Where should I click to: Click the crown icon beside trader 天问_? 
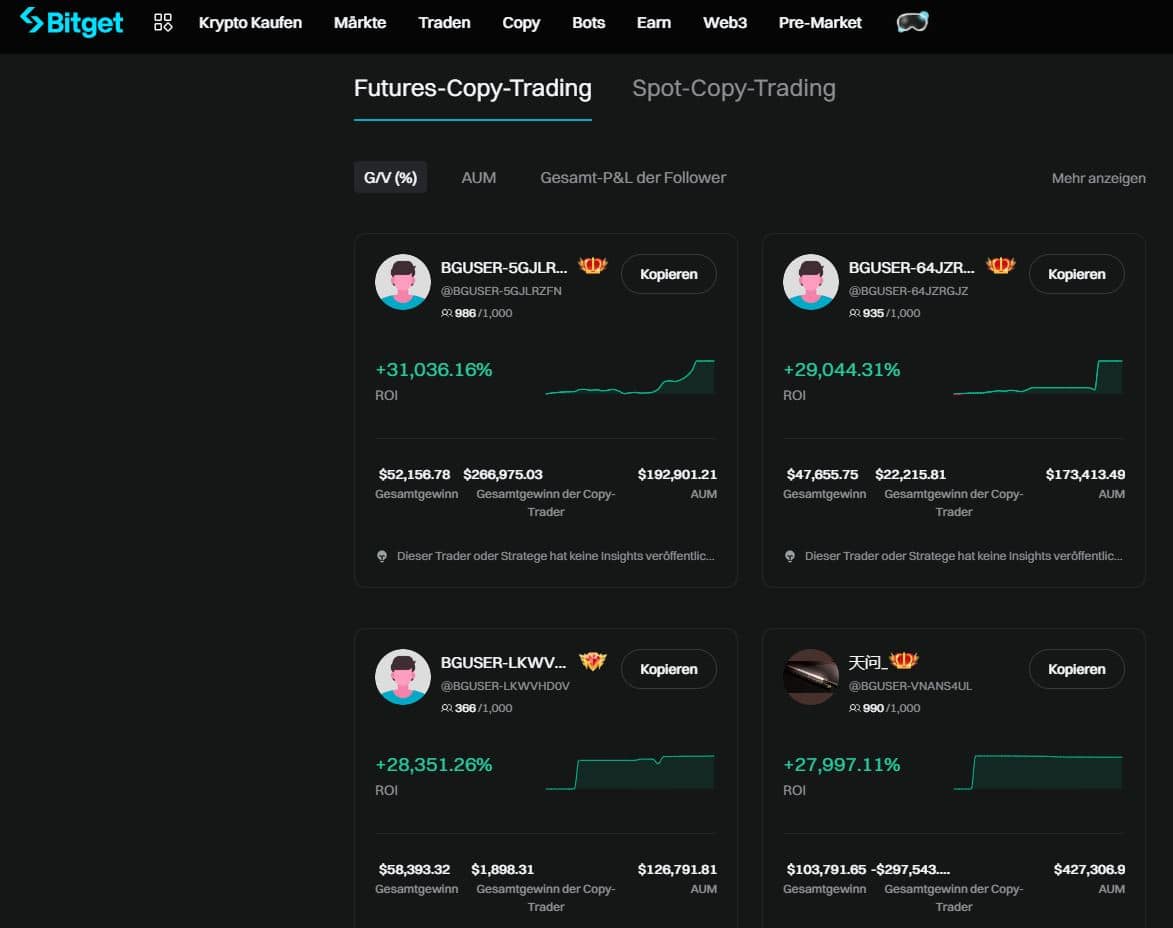[902, 660]
